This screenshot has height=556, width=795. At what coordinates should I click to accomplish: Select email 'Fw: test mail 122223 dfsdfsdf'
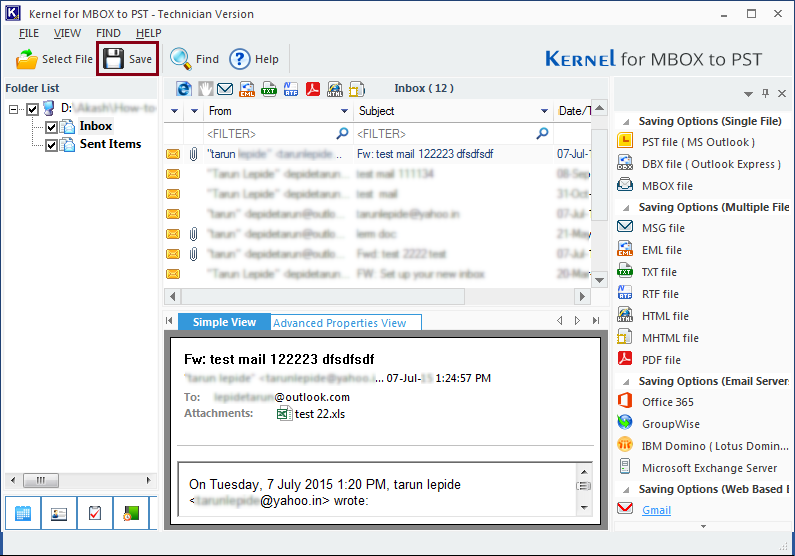[377, 154]
